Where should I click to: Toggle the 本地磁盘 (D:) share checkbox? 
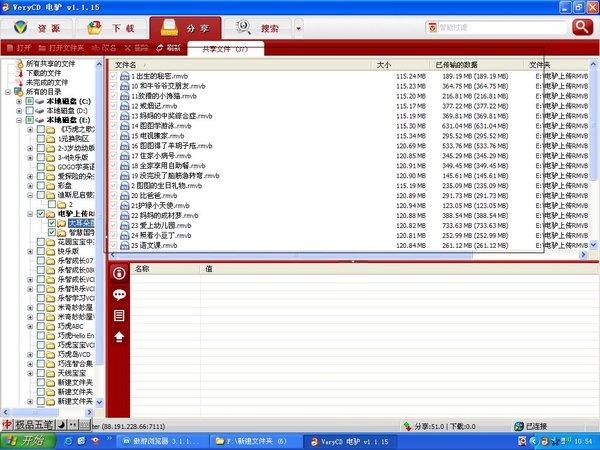coord(29,111)
